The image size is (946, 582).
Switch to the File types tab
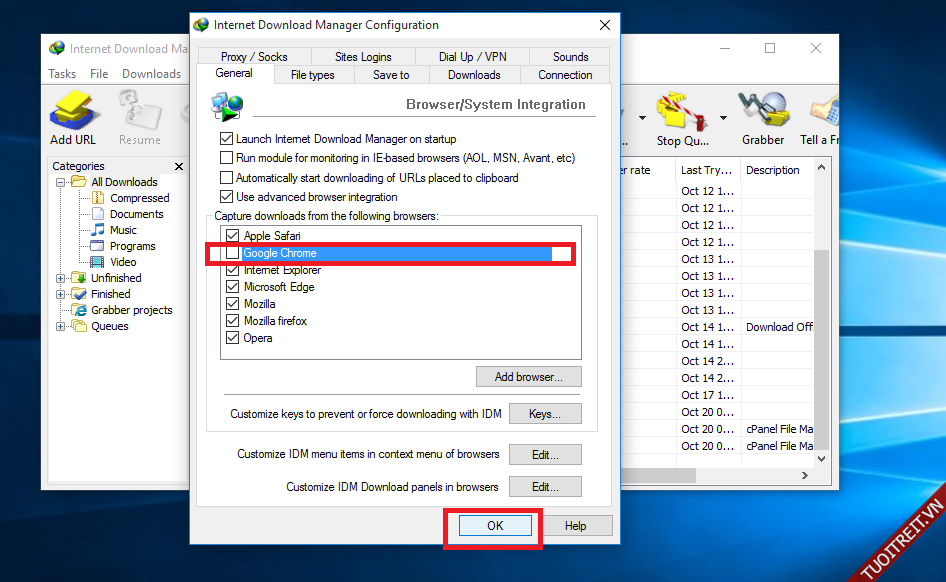312,75
